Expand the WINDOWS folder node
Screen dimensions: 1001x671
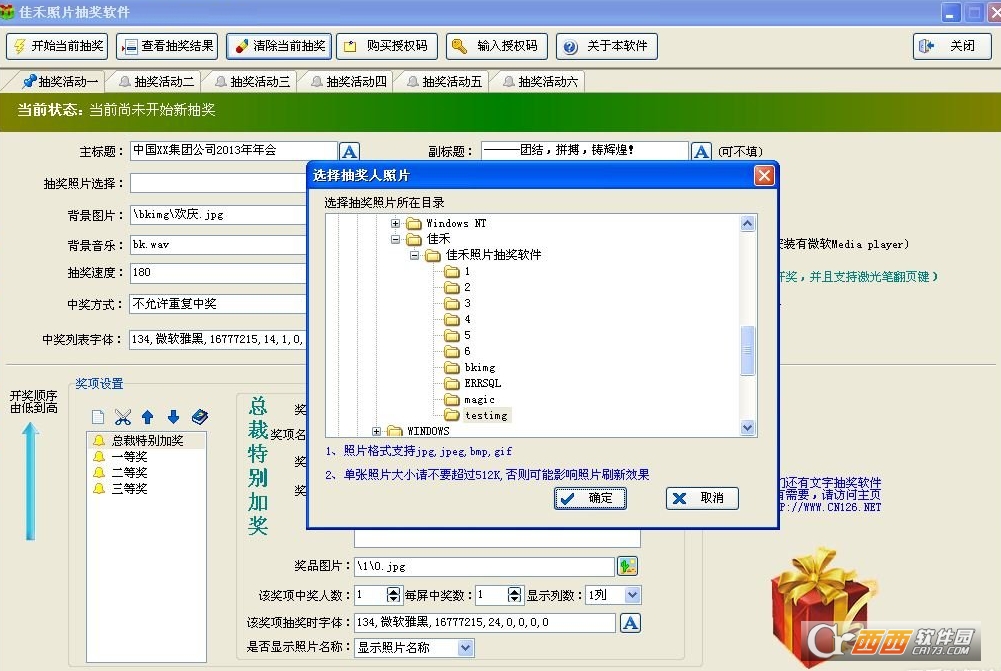[376, 432]
